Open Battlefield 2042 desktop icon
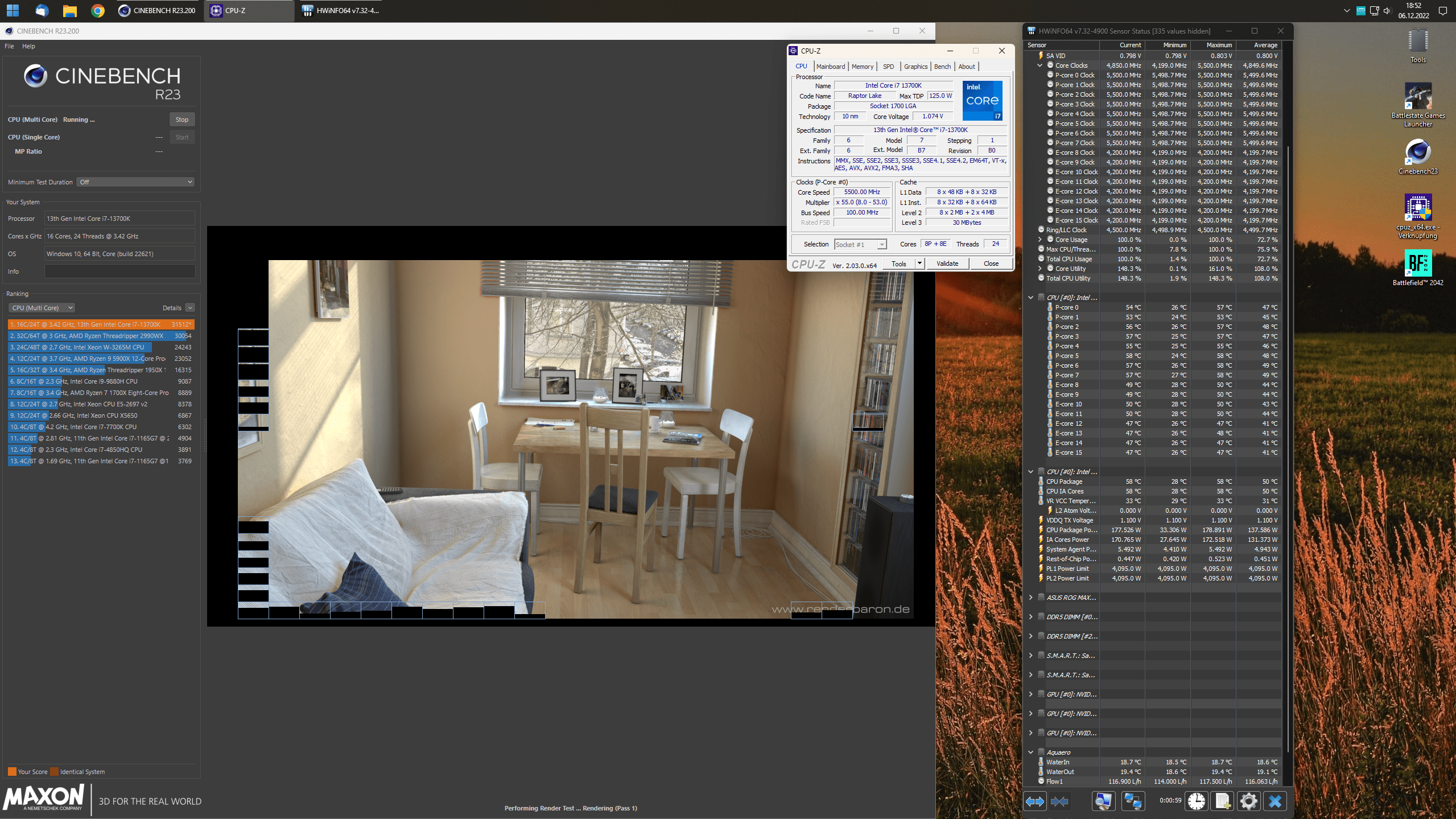Viewport: 1456px width, 819px height. [x=1418, y=268]
